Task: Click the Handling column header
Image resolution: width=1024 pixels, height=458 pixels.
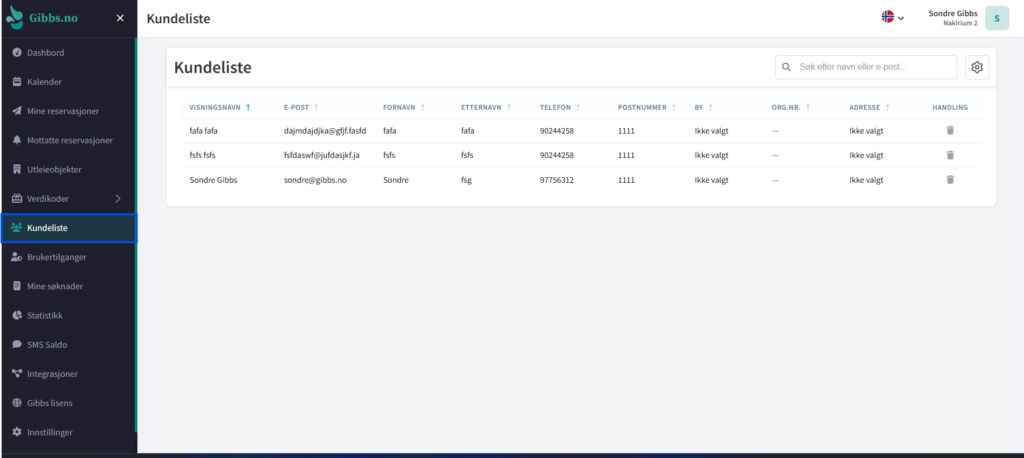Action: pyautogui.click(x=950, y=108)
